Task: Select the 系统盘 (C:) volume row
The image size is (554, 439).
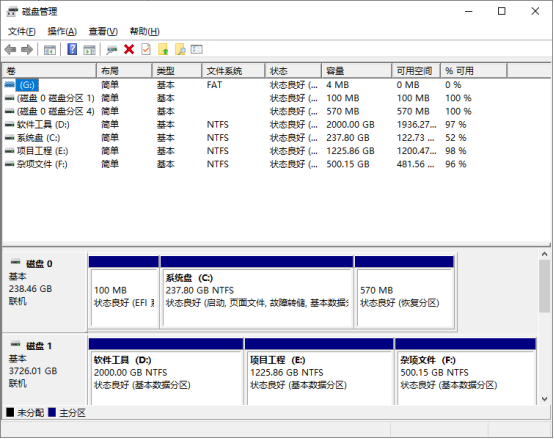Action: pos(254,138)
